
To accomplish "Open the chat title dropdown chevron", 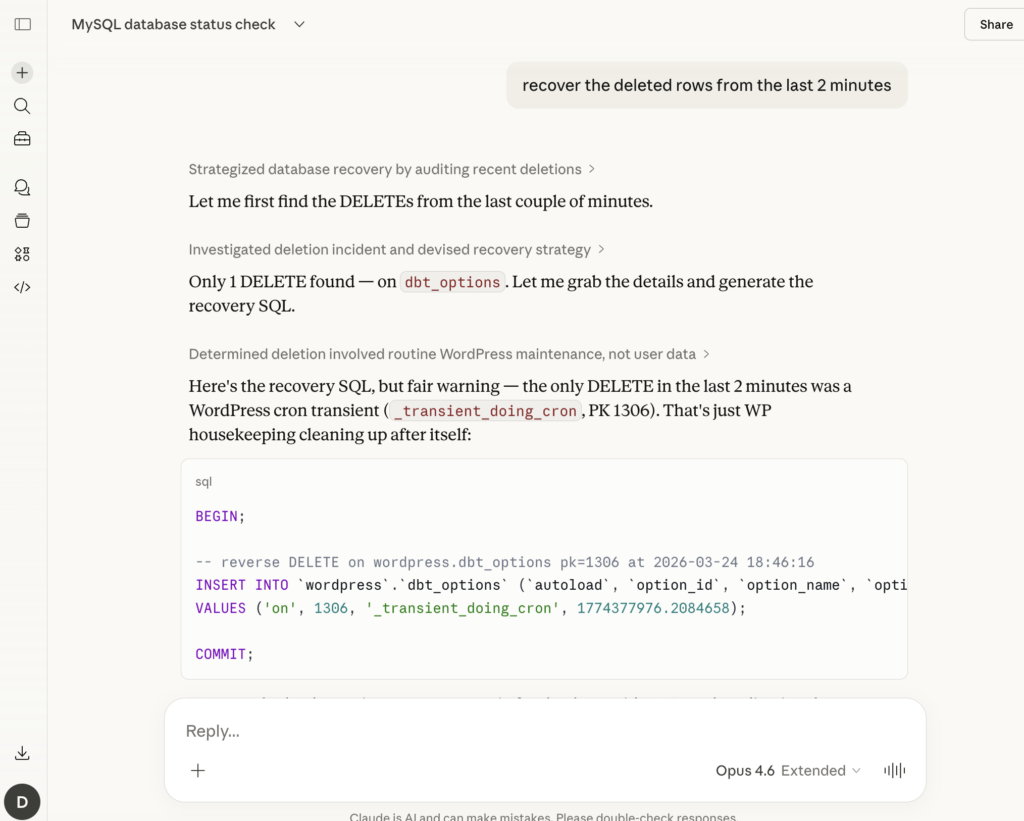I will point(299,24).
